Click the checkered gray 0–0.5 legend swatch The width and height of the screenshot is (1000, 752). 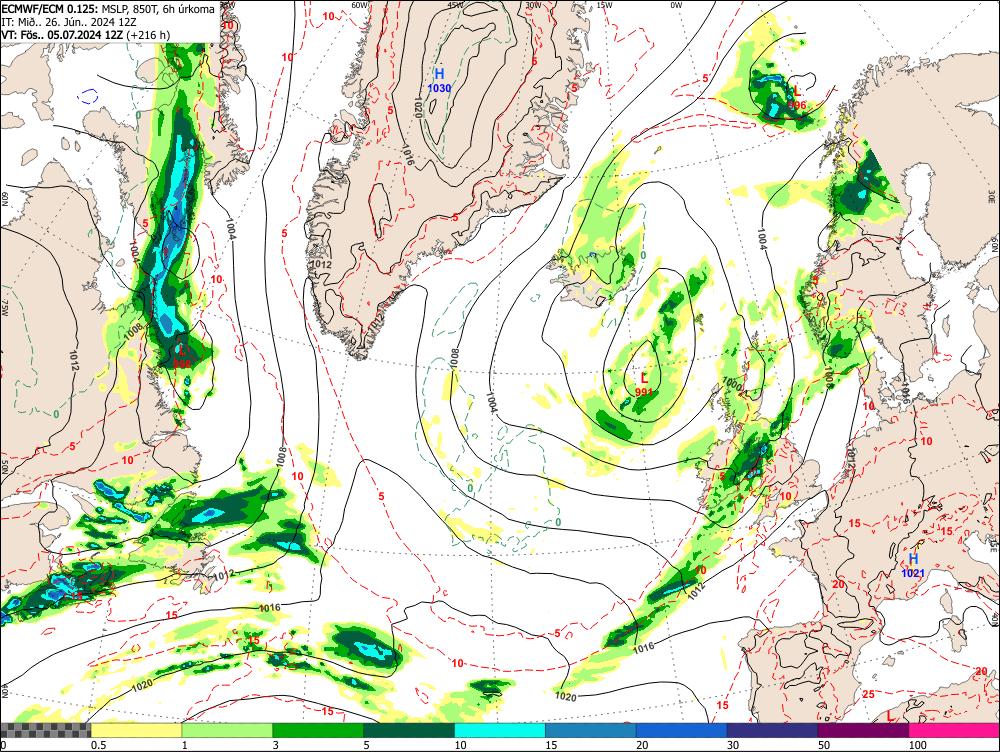click(x=45, y=730)
